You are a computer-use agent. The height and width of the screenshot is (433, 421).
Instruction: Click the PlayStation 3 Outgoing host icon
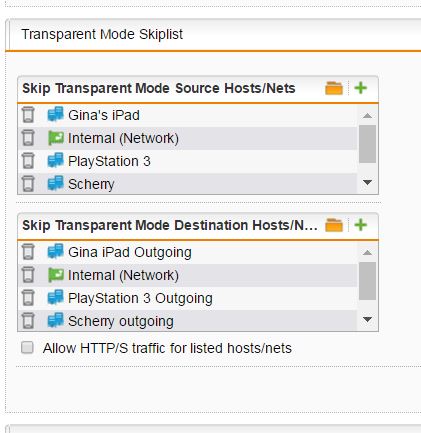55,297
